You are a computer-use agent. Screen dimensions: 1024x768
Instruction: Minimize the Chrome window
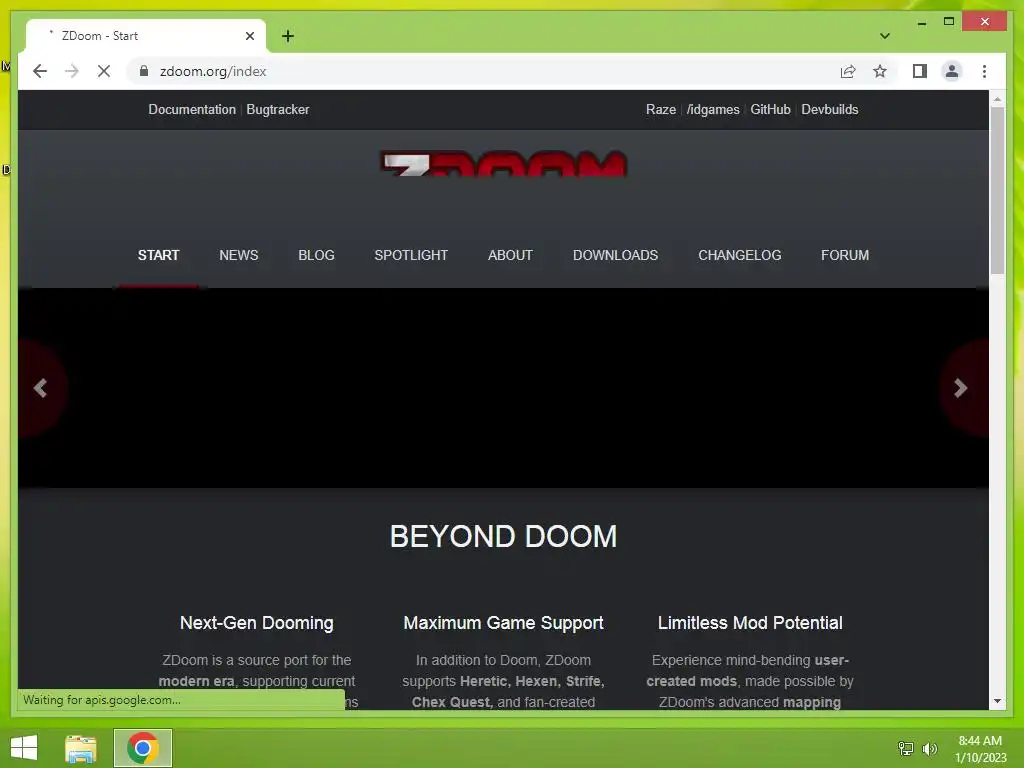tap(921, 22)
